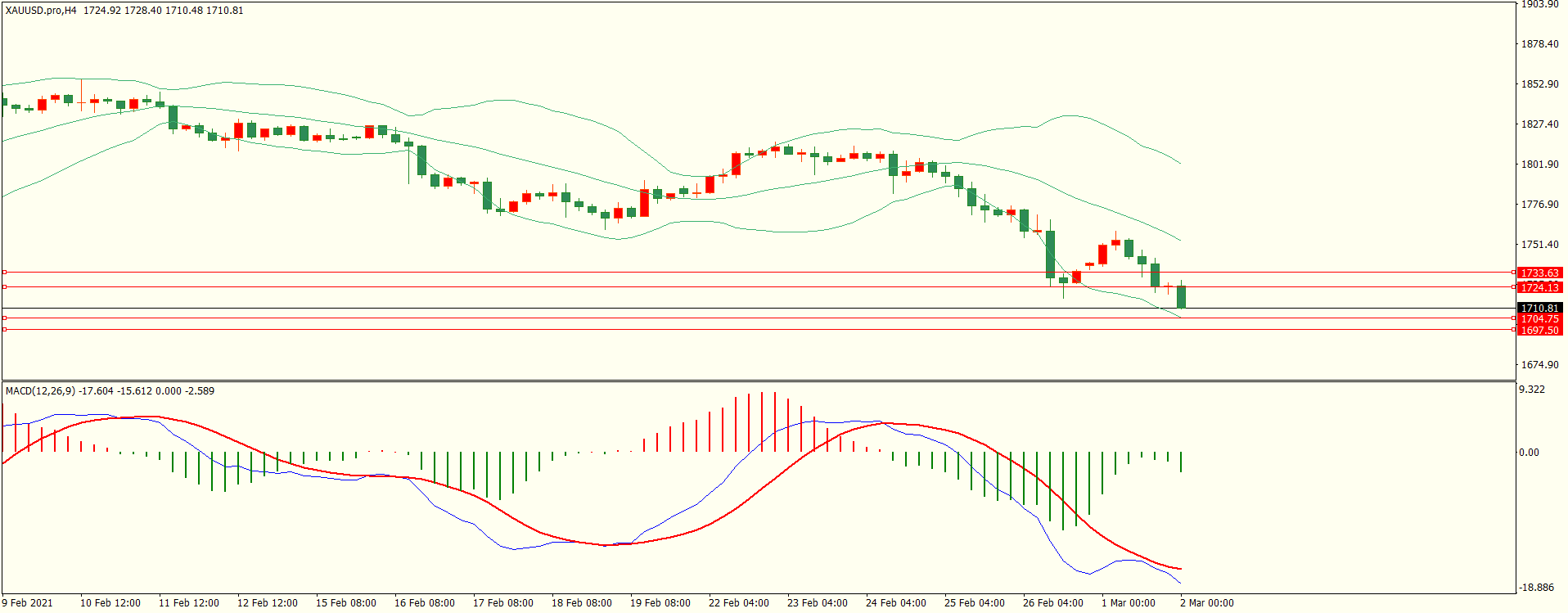
Task: Click the 15 Feb 08:00 time label
Action: (346, 603)
